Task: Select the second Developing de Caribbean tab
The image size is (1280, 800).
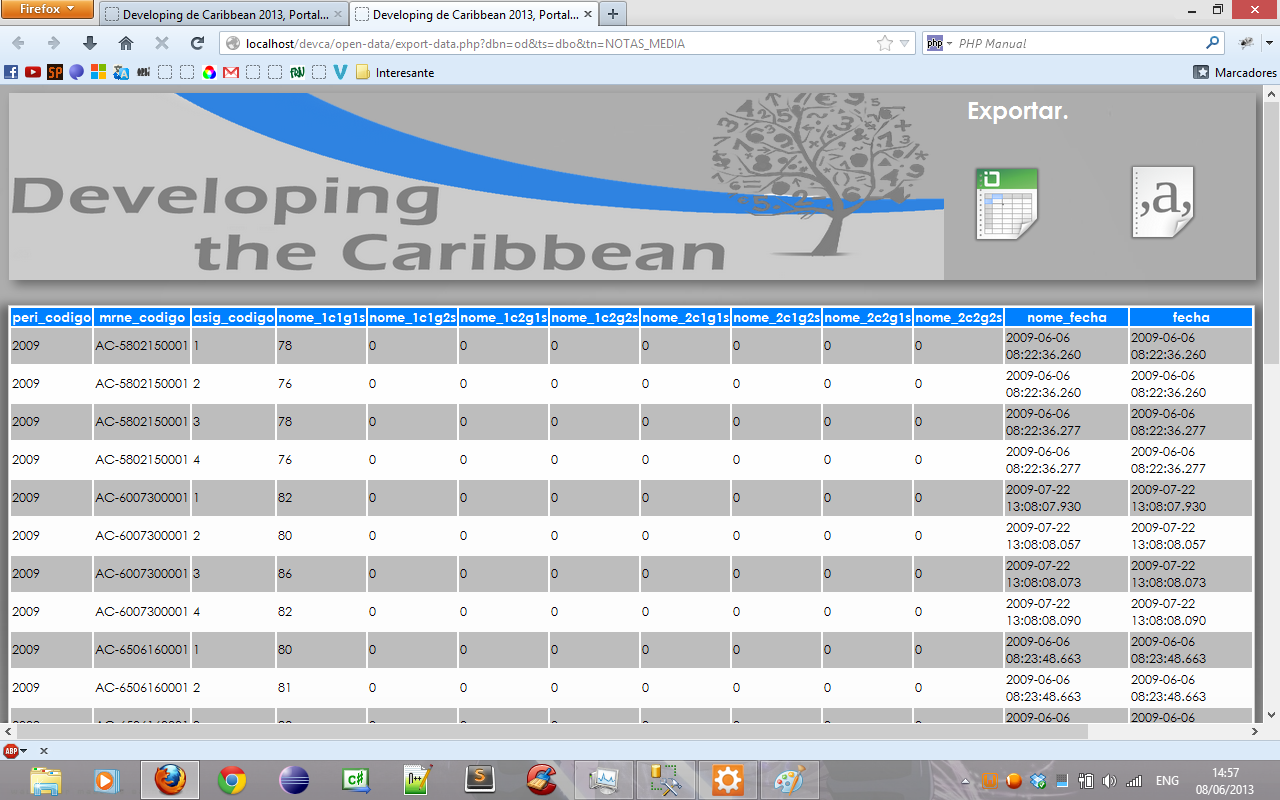Action: pyautogui.click(x=473, y=14)
